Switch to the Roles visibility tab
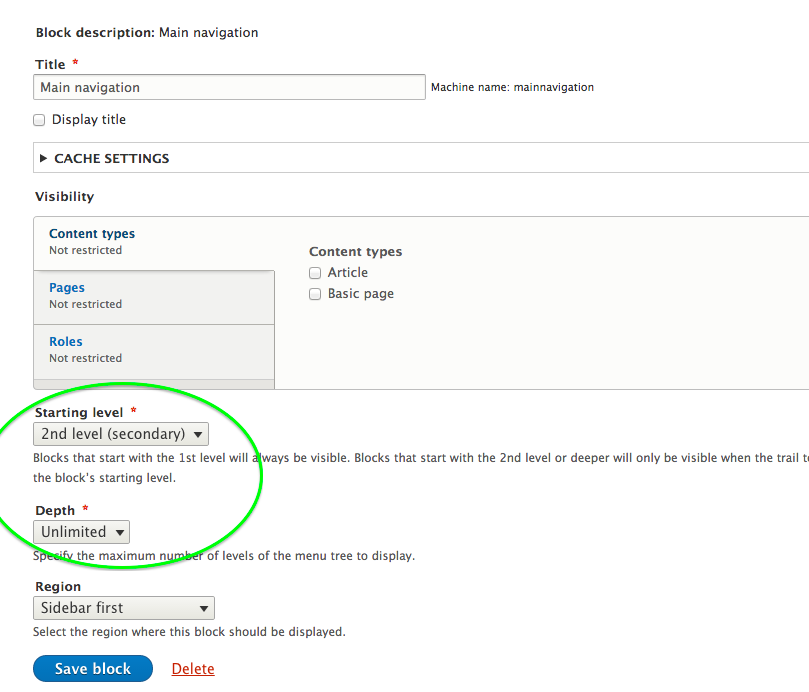Viewport: 809px width, 692px height. [66, 342]
